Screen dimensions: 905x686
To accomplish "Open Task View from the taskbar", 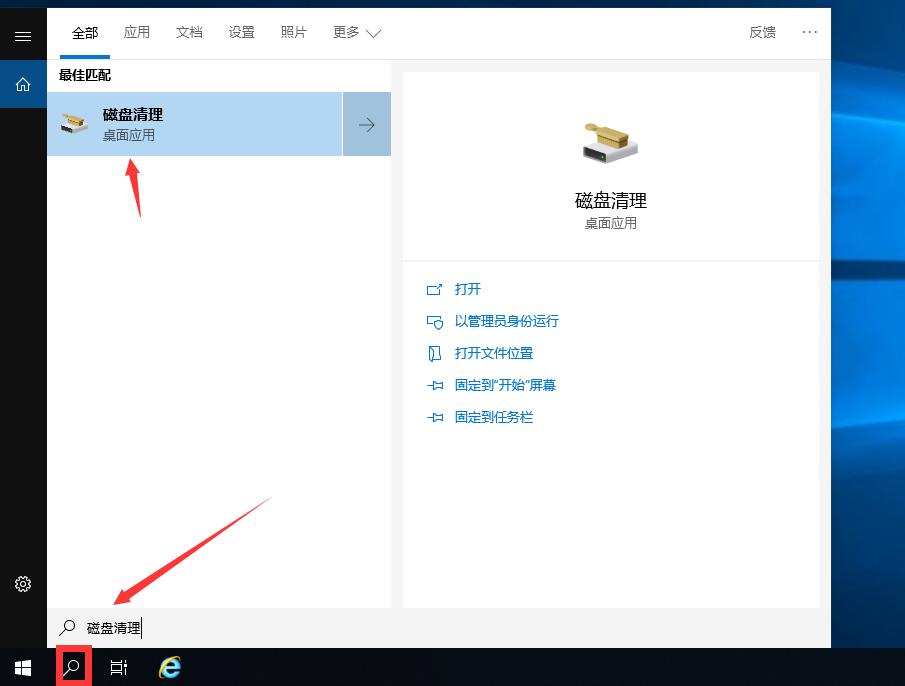I will coord(118,666).
